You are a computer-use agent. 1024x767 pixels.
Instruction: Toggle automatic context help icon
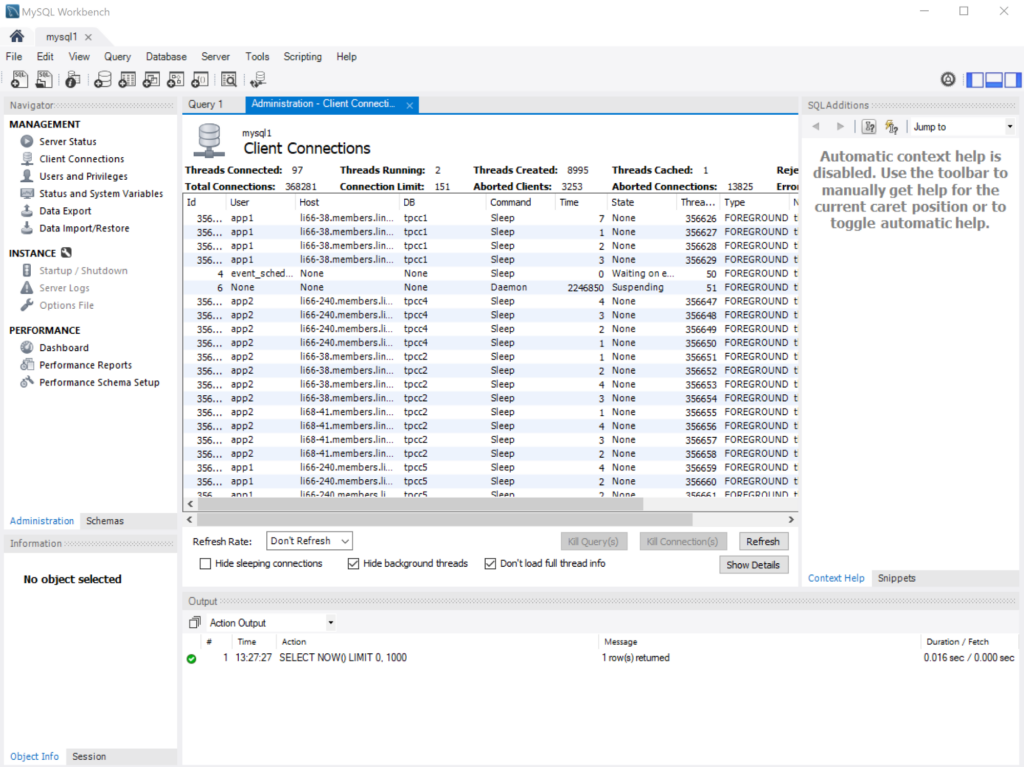[x=890, y=127]
